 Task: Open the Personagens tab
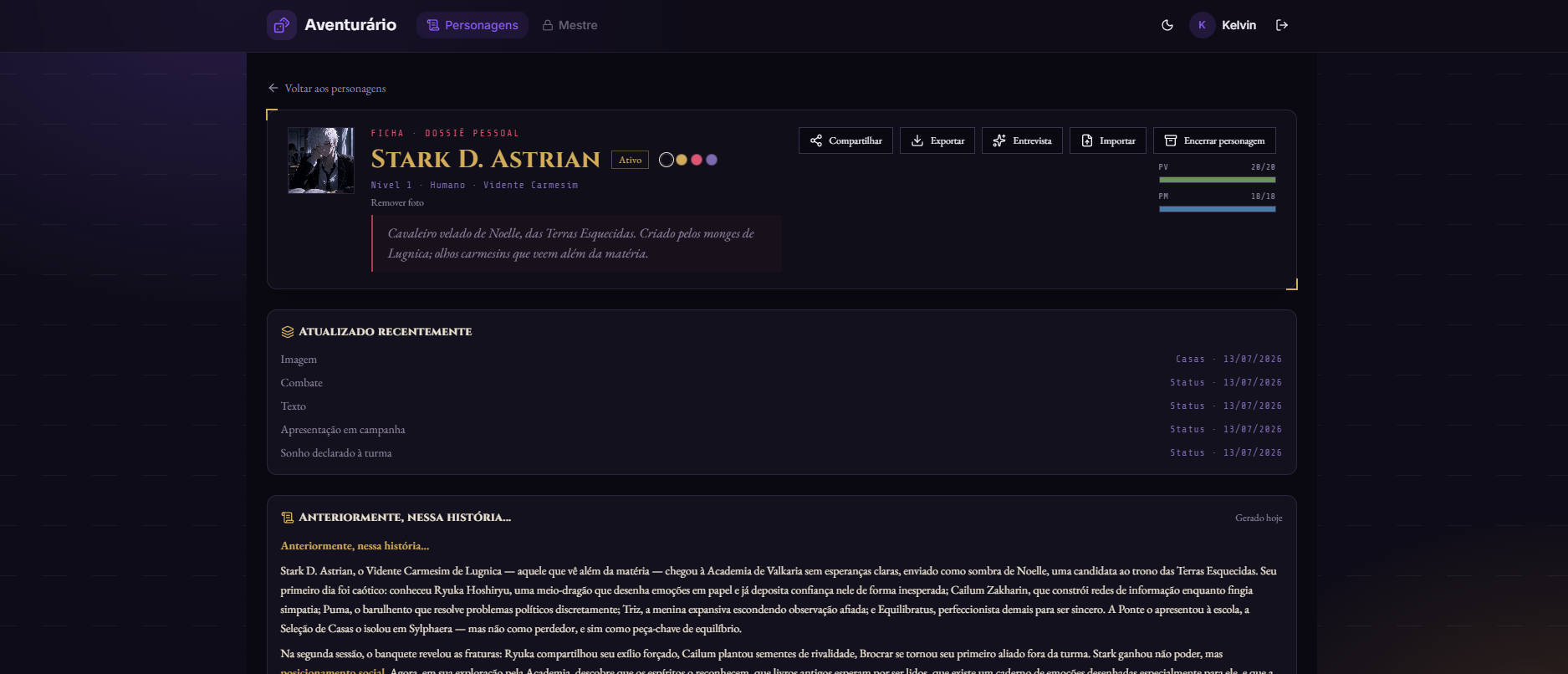point(472,25)
